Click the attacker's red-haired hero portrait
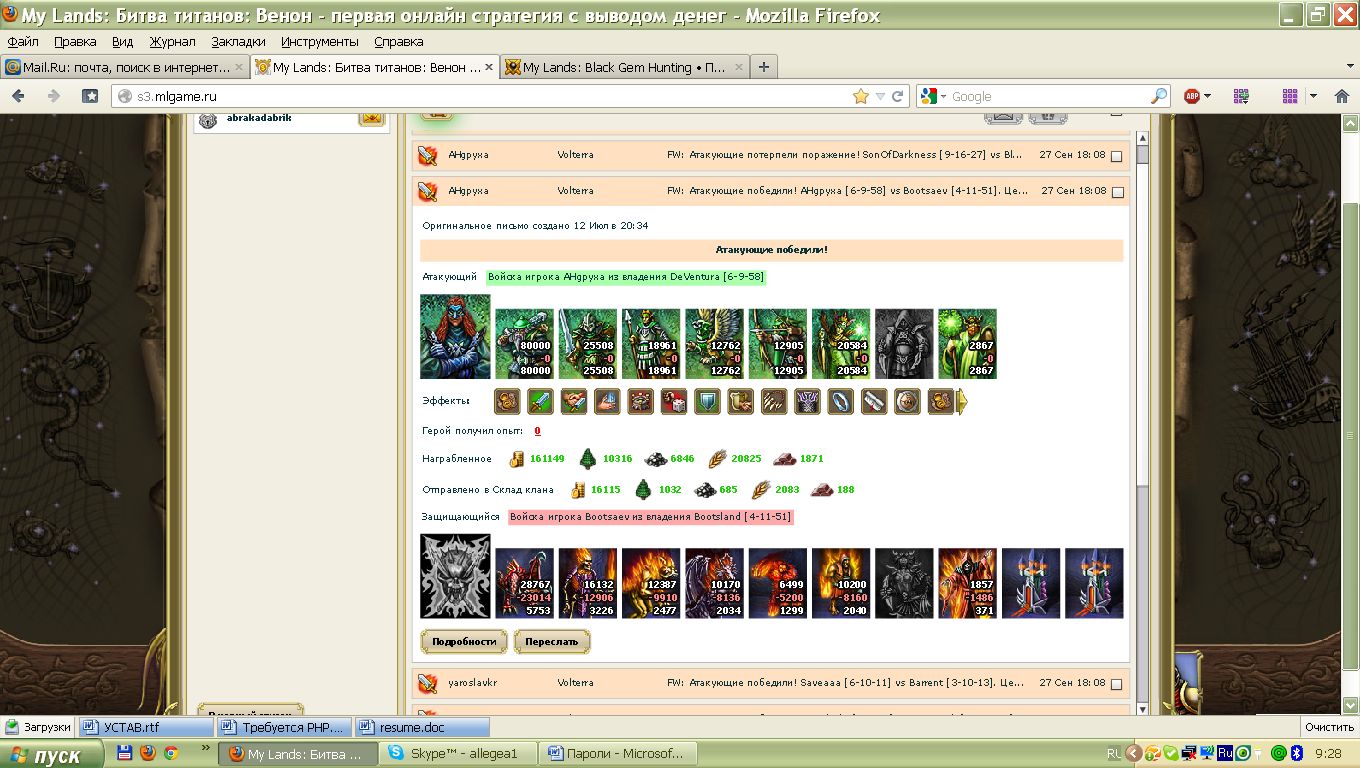The width and height of the screenshot is (1360, 768). [455, 337]
